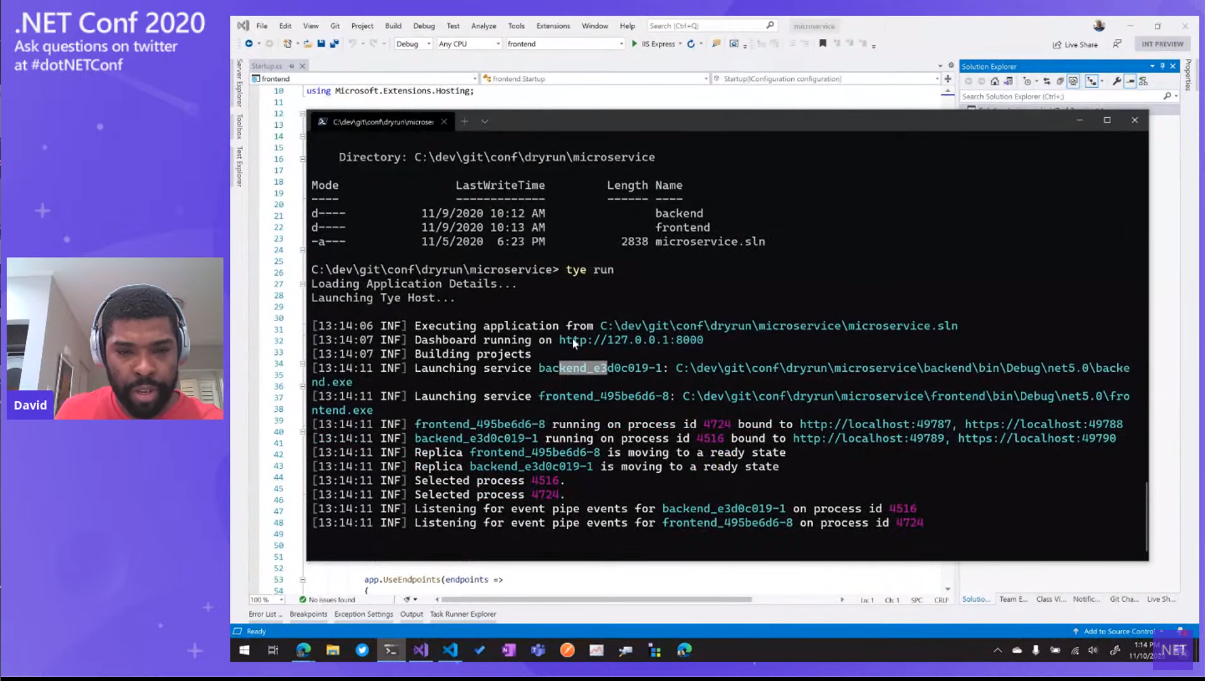This screenshot has height=681, width=1205.
Task: Click the Live Share icon
Action: pyautogui.click(x=1075, y=44)
